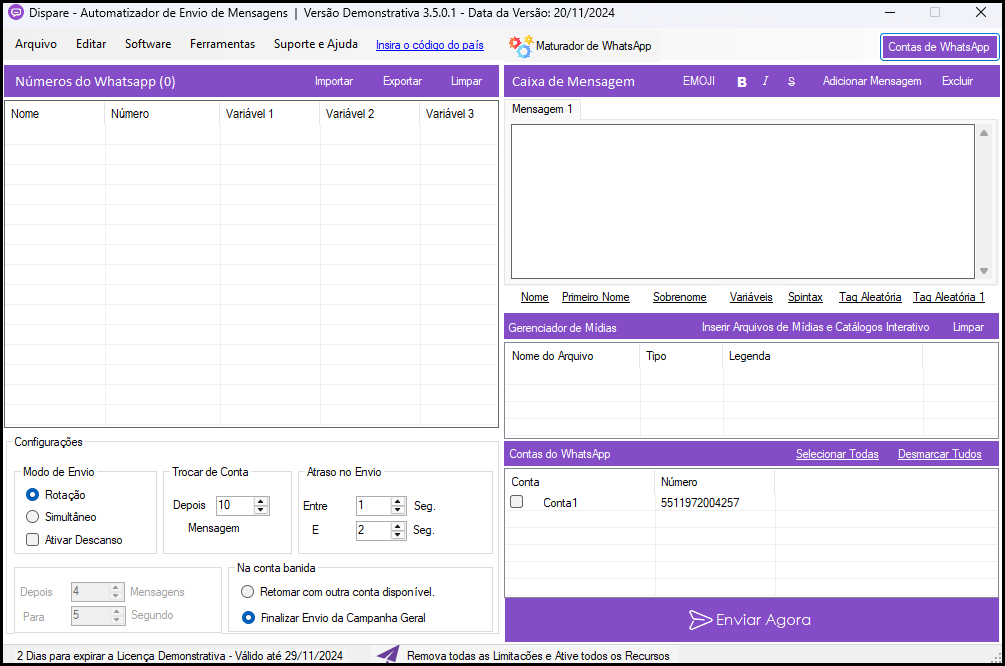Insert Primeiro Nome variable link
Image resolution: width=1005 pixels, height=666 pixels.
point(595,297)
